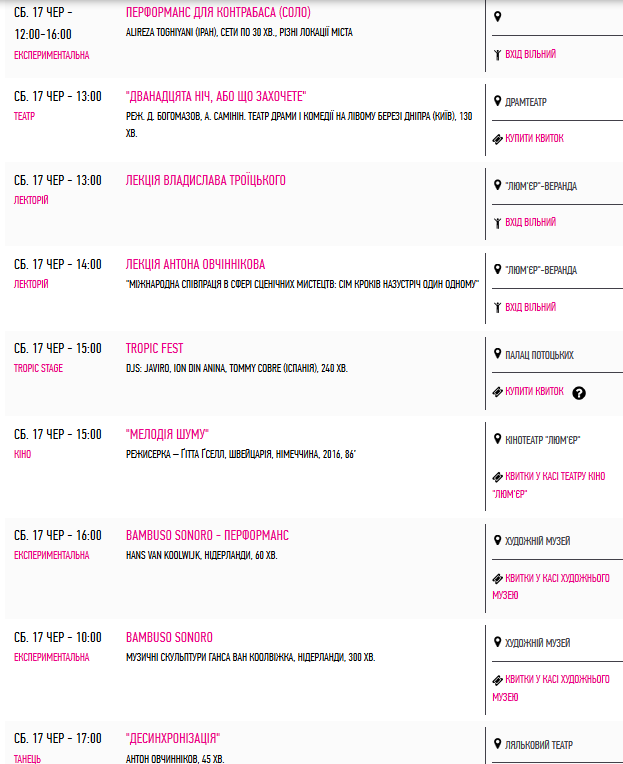
Task: Select the Кіно category under Мелодія шуму
Action: (x=22, y=454)
